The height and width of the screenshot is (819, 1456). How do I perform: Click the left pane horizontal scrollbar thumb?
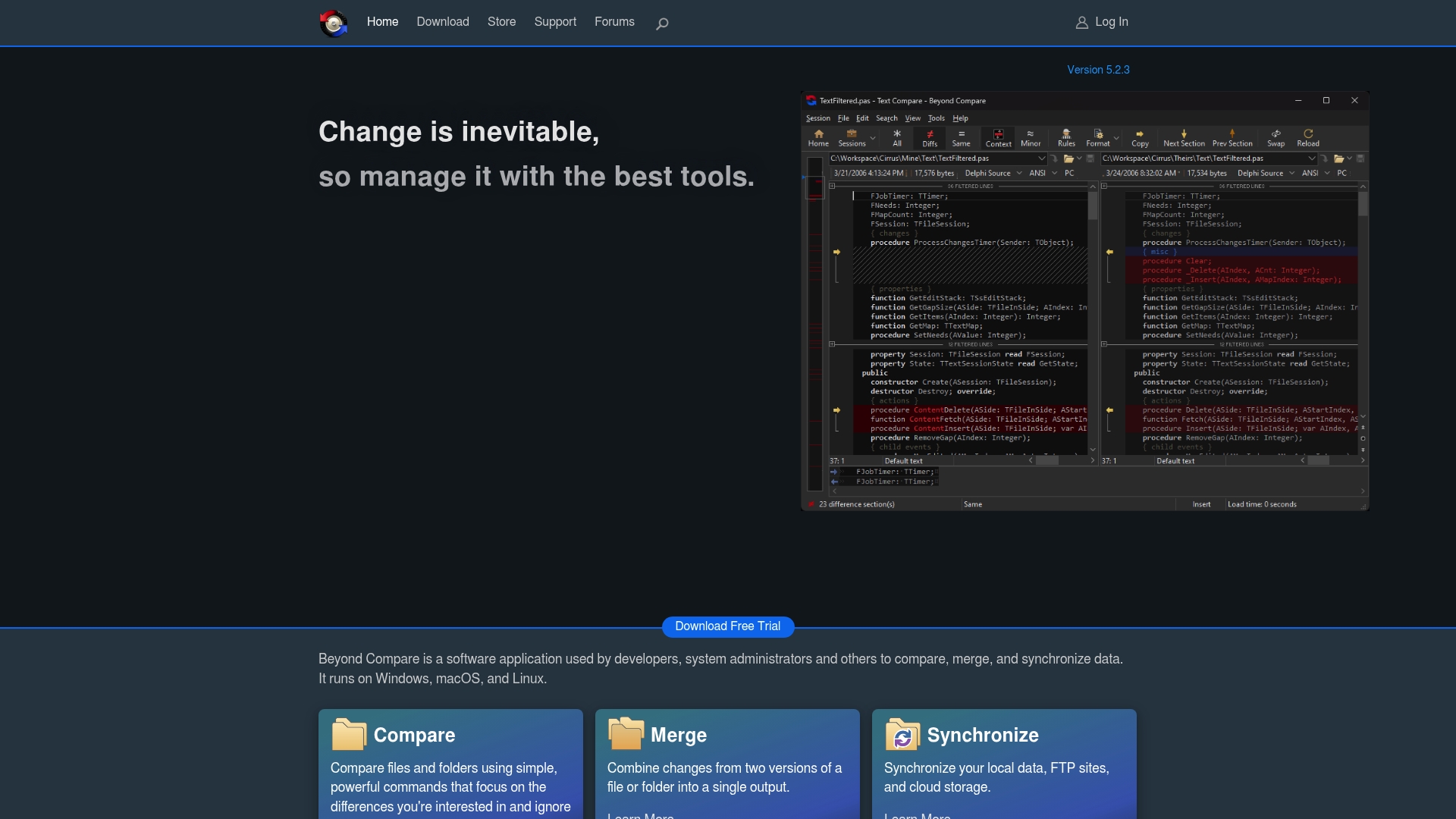pos(1047,460)
